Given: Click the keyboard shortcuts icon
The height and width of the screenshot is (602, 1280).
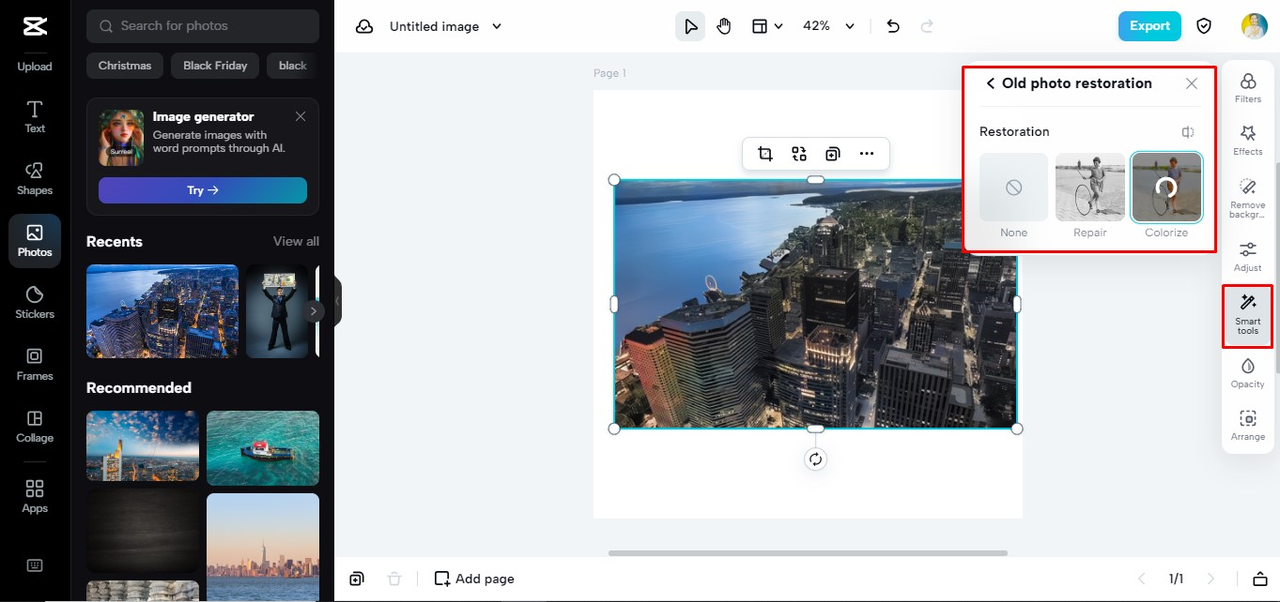Looking at the screenshot, I should click(34, 565).
